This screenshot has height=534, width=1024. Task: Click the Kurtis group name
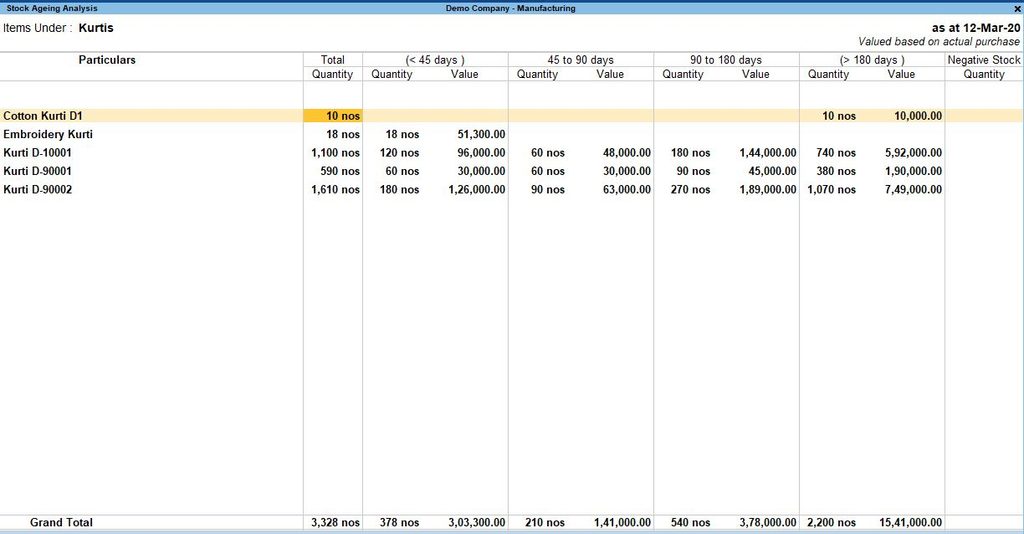click(x=96, y=28)
